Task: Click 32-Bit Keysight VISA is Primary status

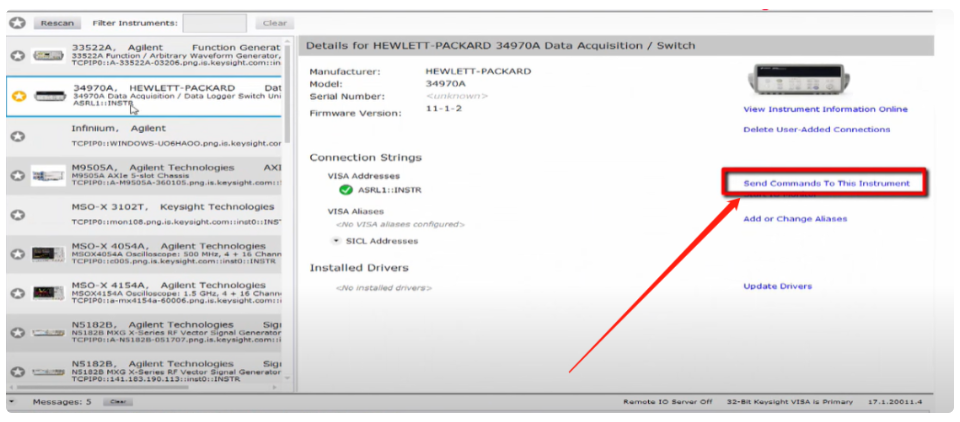Action: coord(789,402)
